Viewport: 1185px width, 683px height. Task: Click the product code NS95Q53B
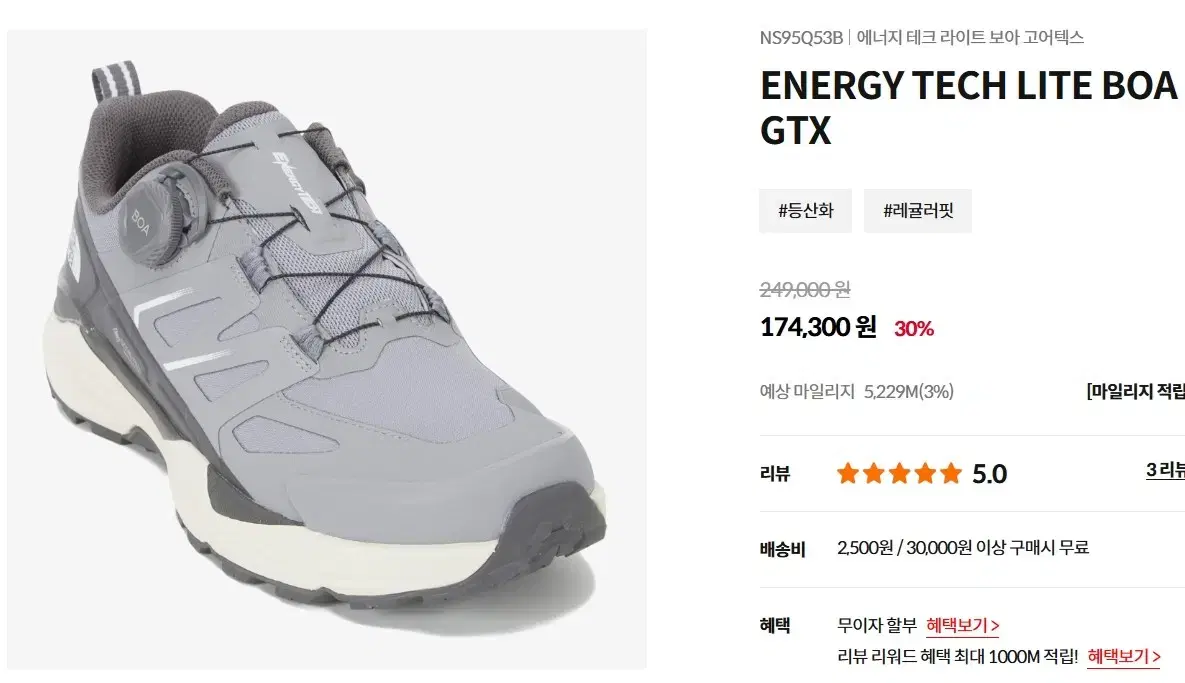pyautogui.click(x=801, y=37)
